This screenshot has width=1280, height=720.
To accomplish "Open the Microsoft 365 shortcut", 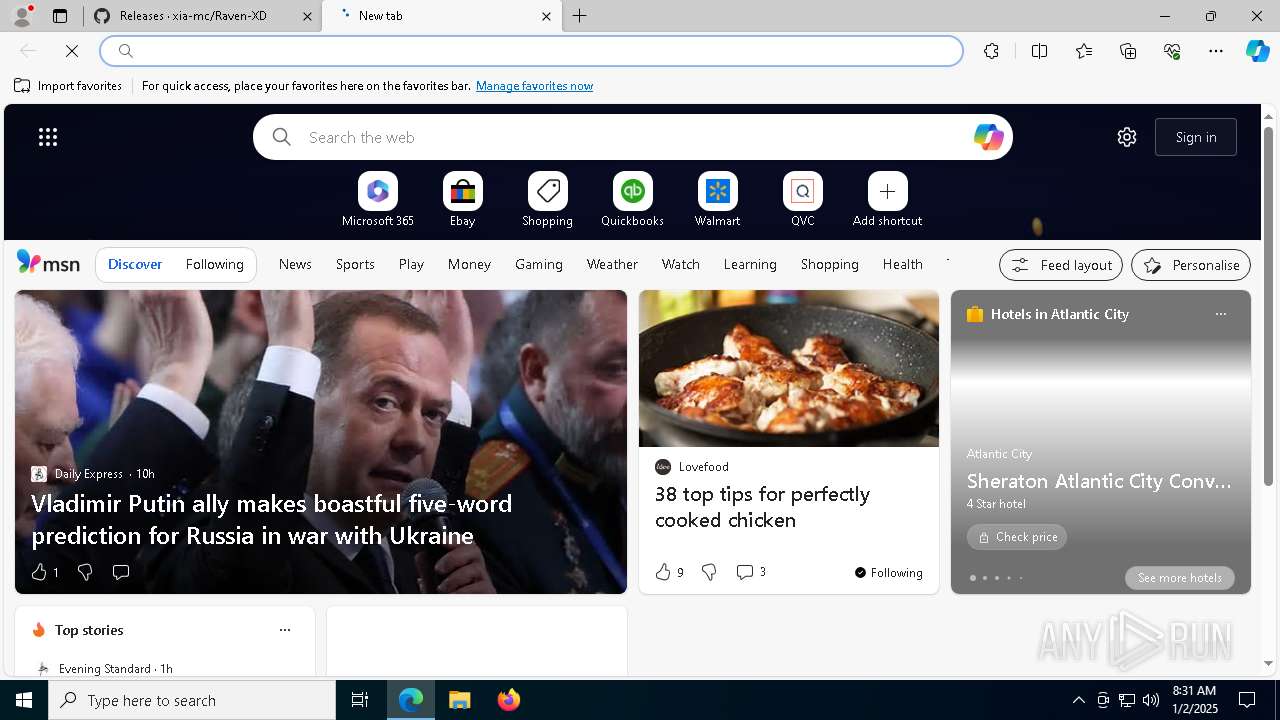I will (378, 200).
